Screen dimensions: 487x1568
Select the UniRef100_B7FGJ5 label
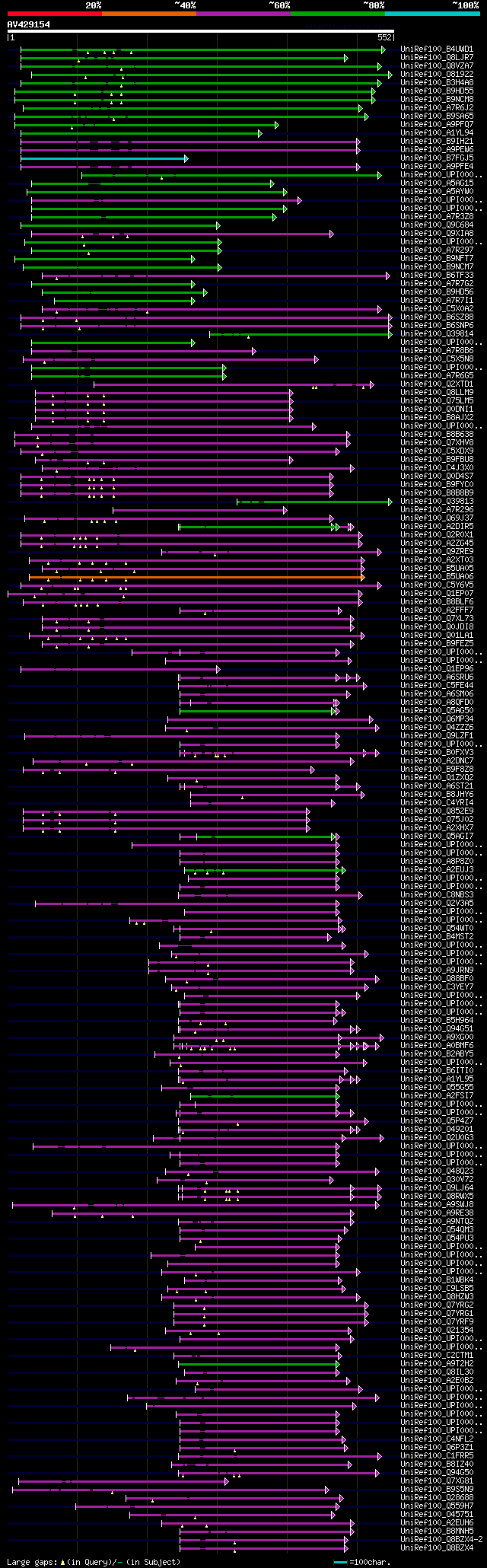[437, 158]
